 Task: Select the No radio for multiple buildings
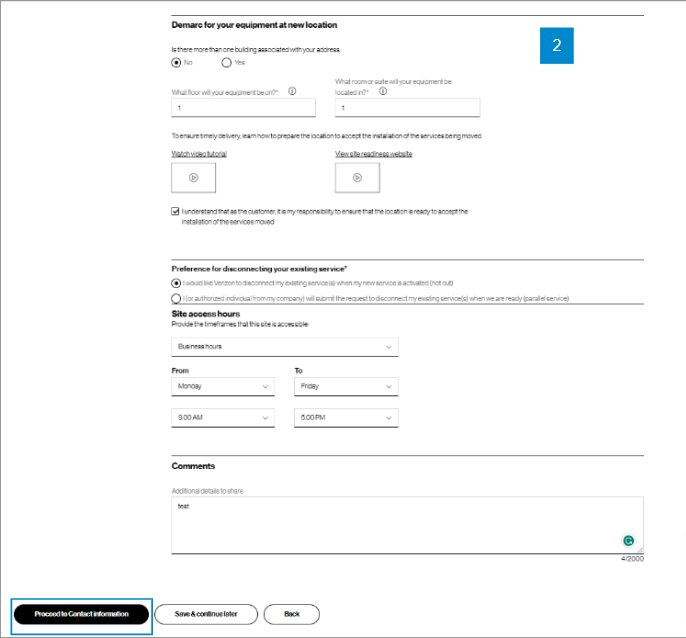176,63
